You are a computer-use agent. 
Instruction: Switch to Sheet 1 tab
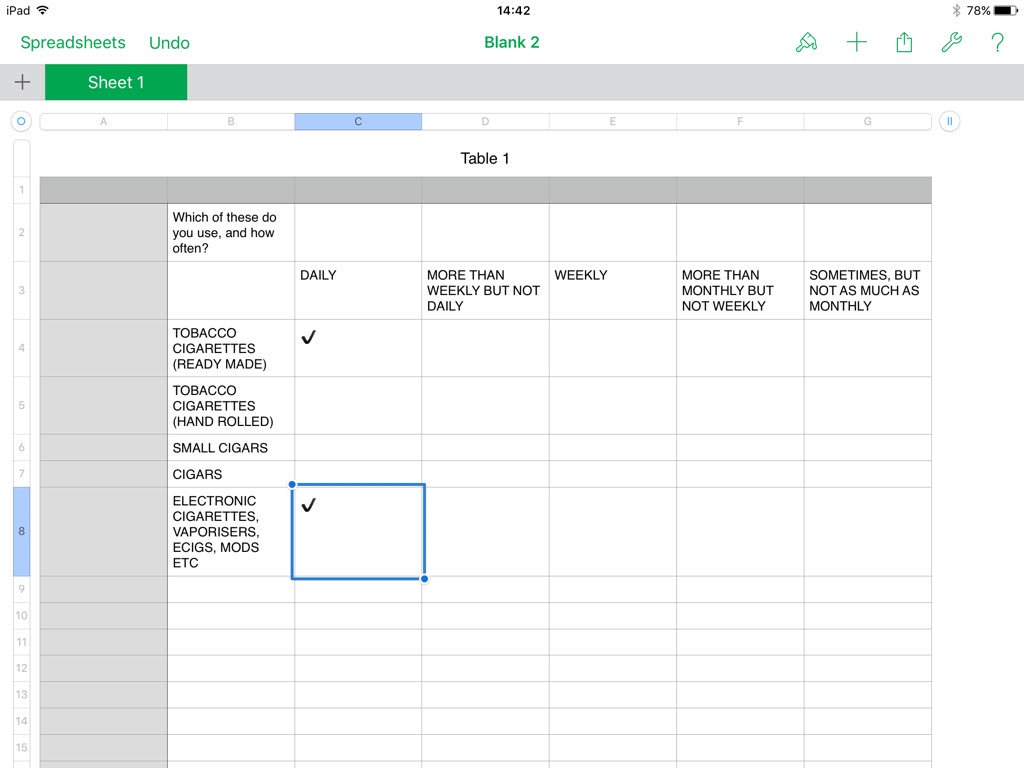point(116,82)
